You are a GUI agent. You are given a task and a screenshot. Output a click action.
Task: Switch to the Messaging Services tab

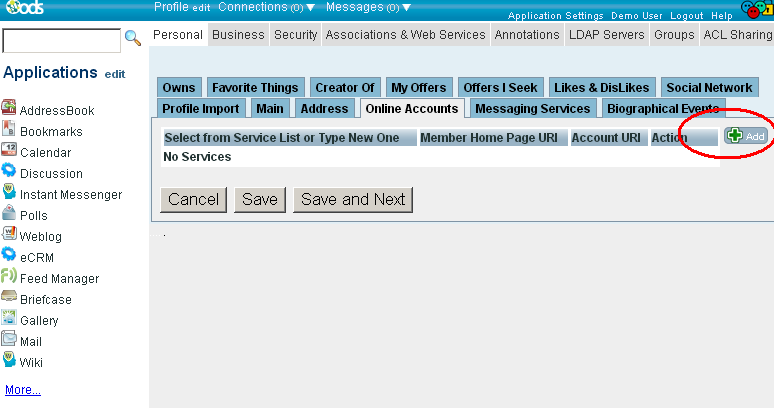coord(533,108)
